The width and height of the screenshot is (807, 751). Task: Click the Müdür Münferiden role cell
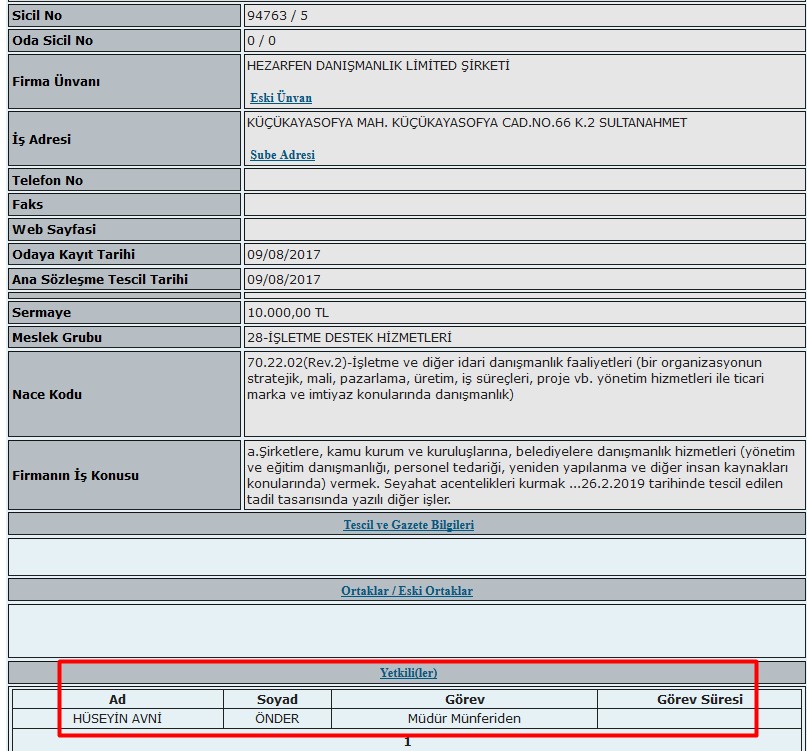464,719
